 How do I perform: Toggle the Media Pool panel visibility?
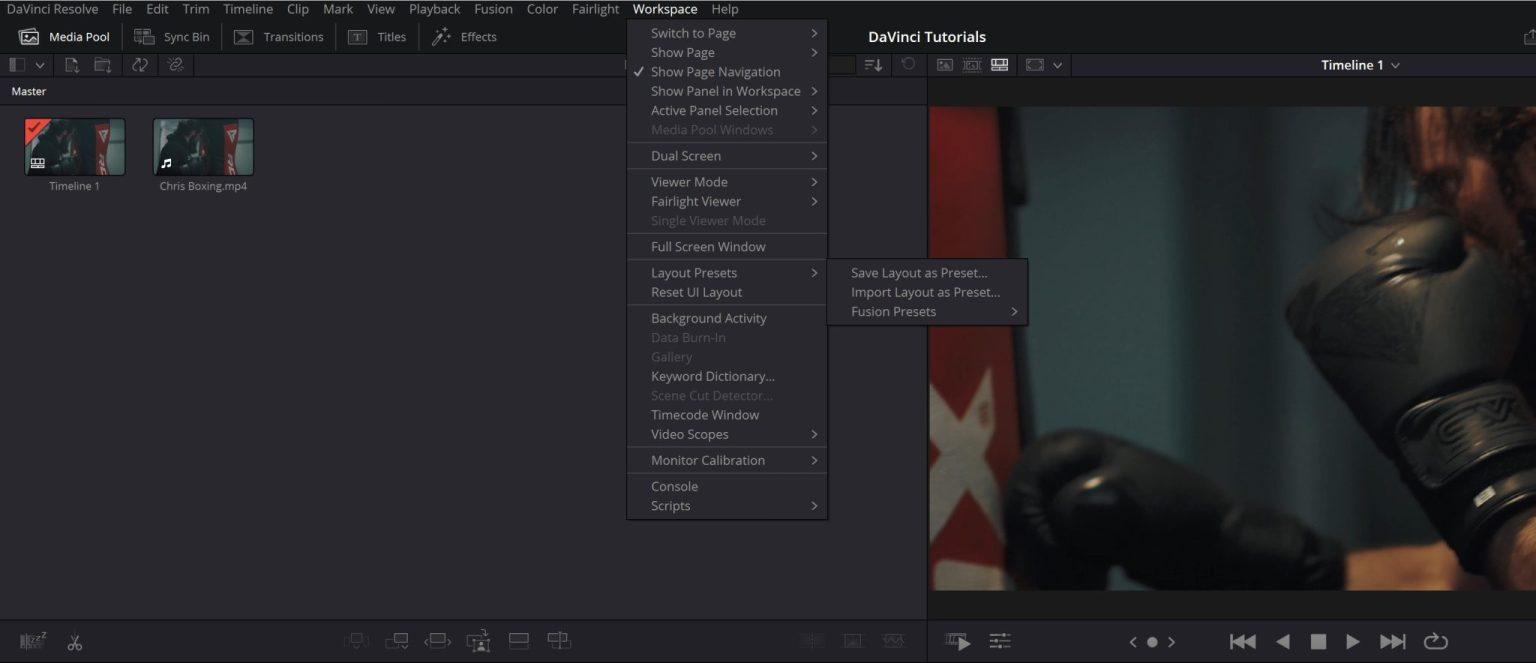(x=64, y=36)
